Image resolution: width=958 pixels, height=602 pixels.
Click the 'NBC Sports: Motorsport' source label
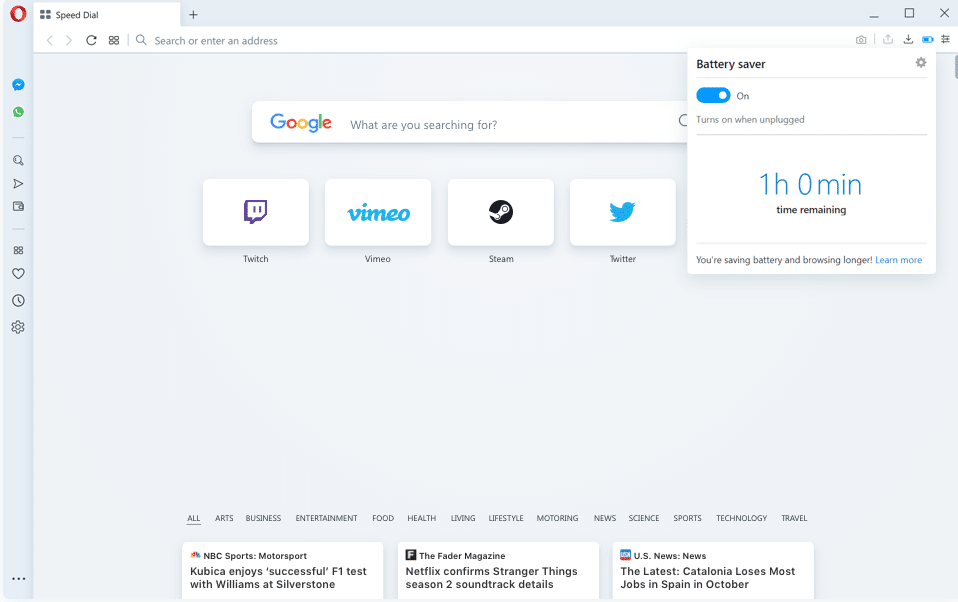click(x=255, y=556)
